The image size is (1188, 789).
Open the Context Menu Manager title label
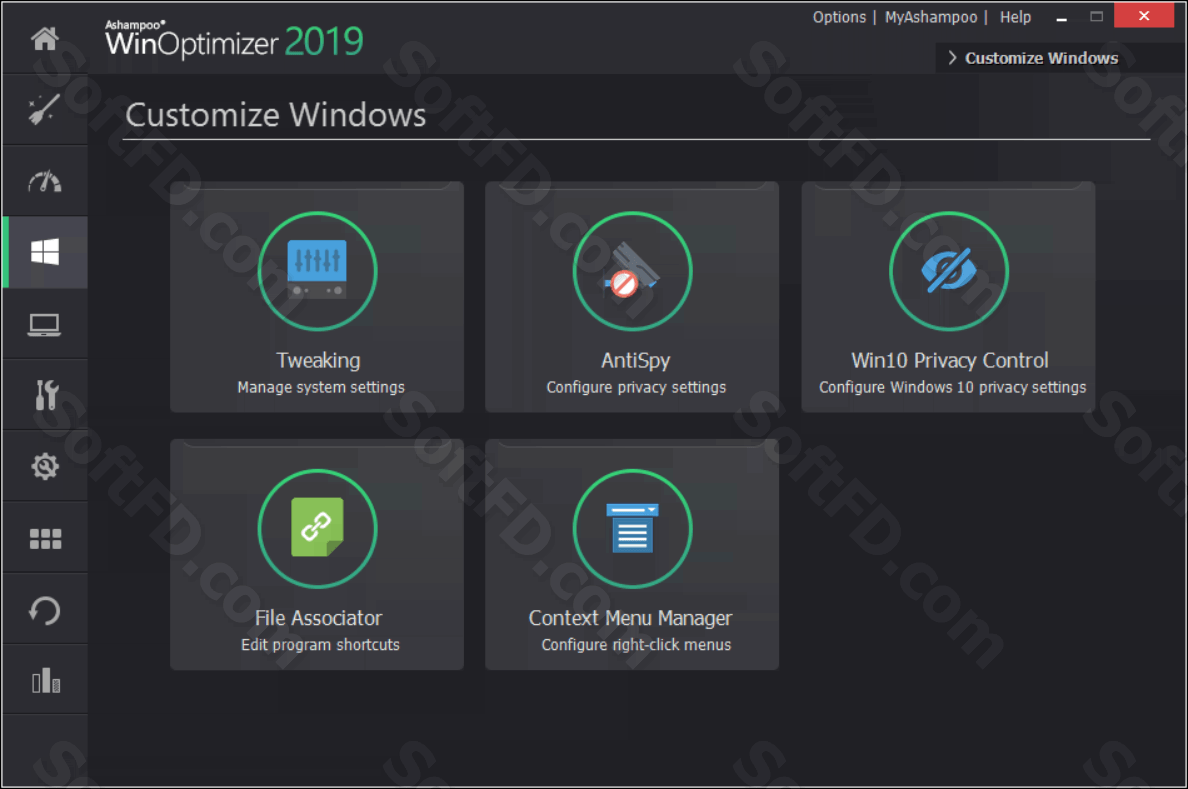pos(630,618)
